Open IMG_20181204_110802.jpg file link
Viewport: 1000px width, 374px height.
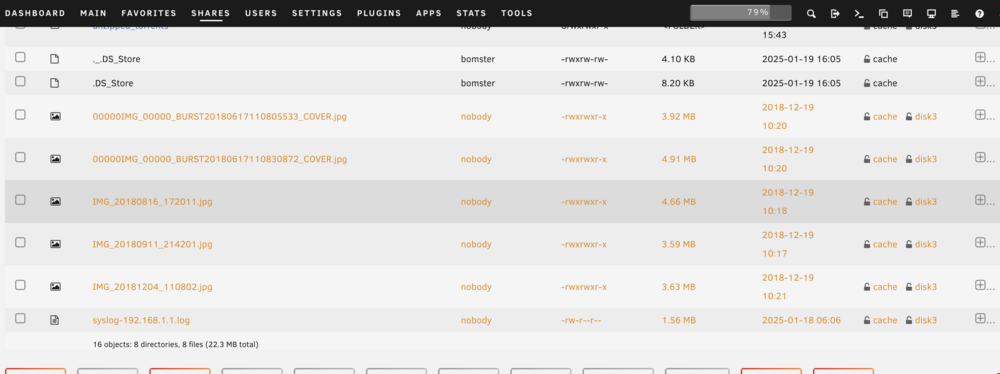point(152,287)
